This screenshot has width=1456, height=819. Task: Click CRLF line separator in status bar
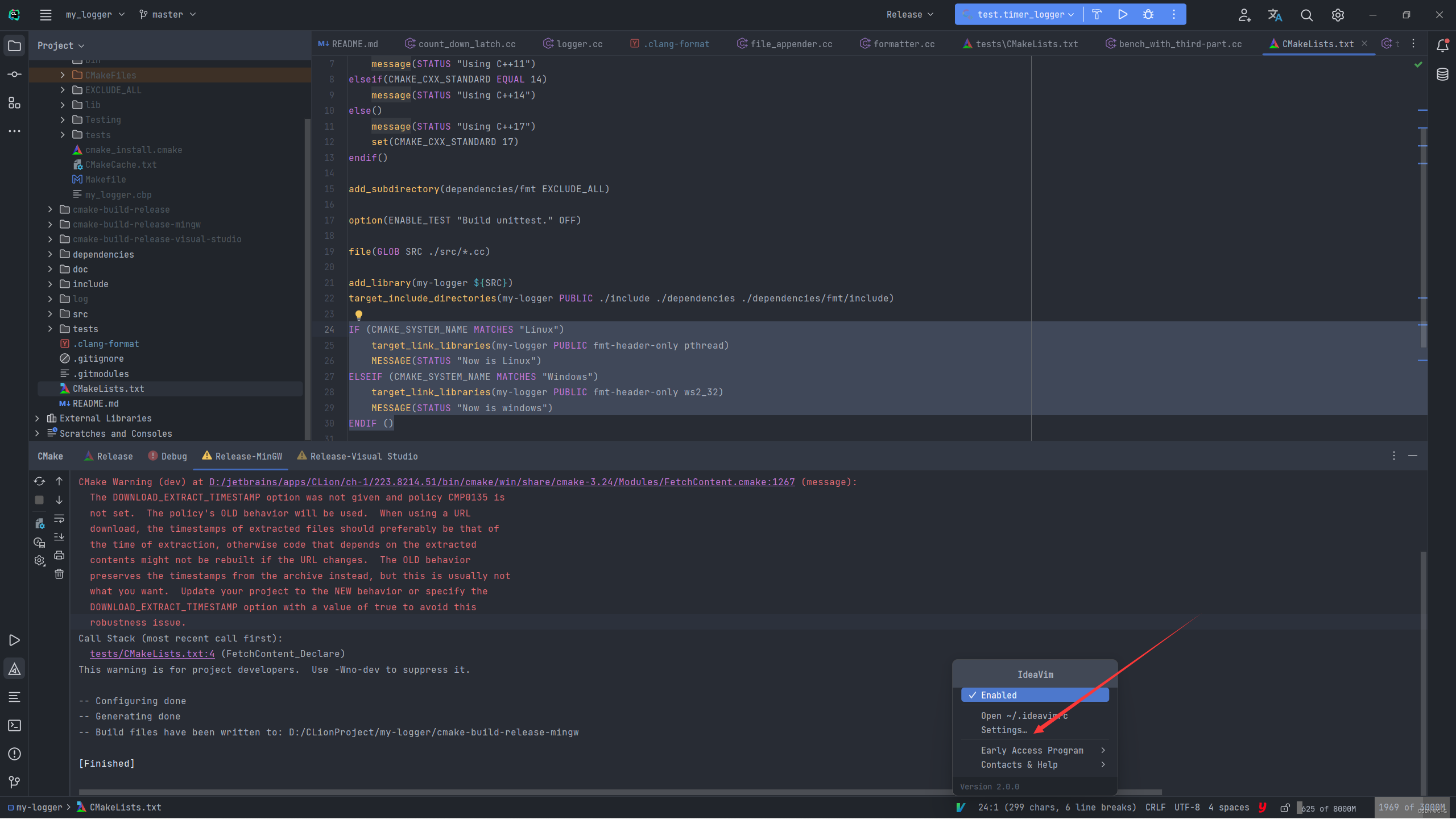click(1155, 808)
